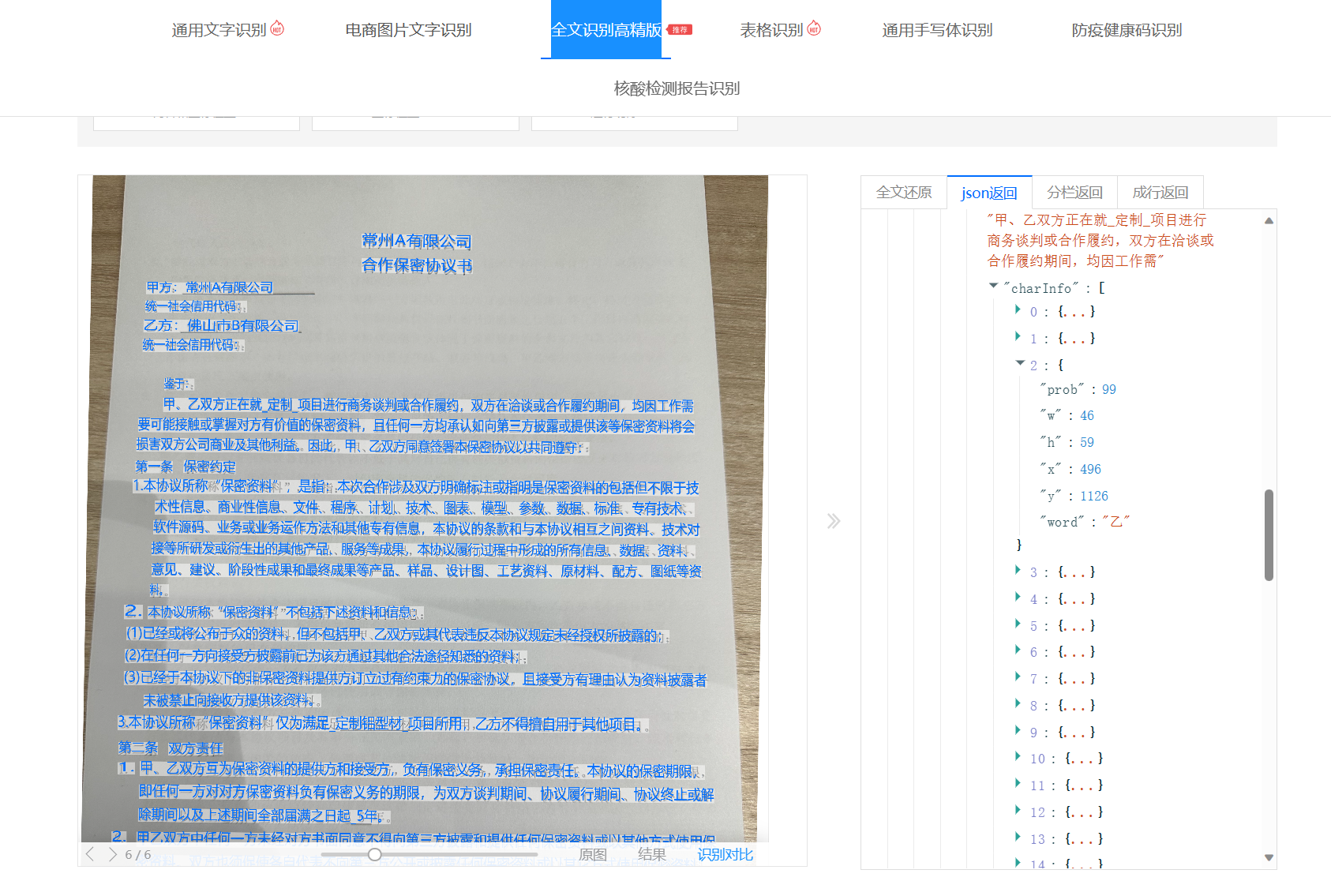
Task: Click the JSON panel scroll-down arrow
Action: tap(1269, 857)
